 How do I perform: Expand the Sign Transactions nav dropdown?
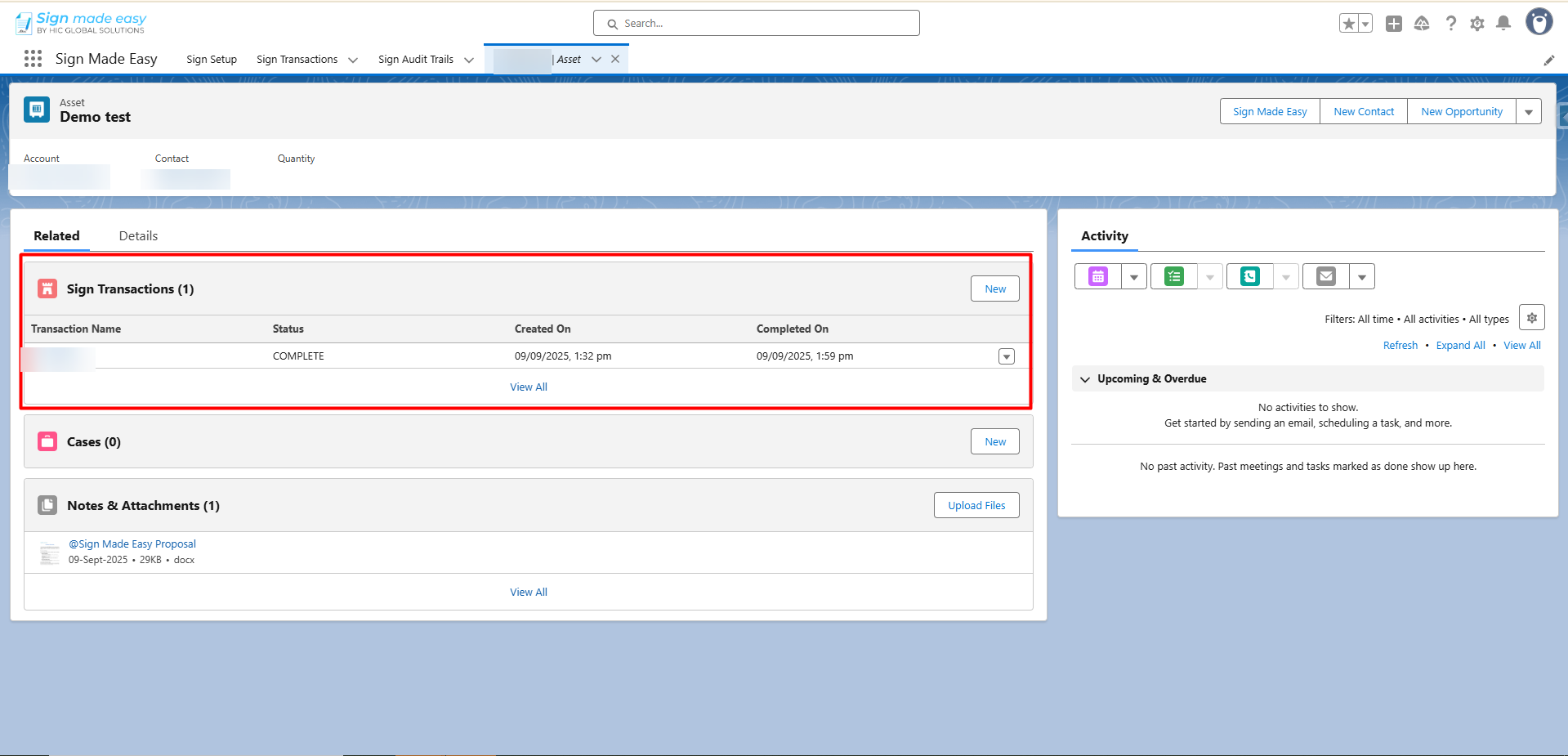353,60
